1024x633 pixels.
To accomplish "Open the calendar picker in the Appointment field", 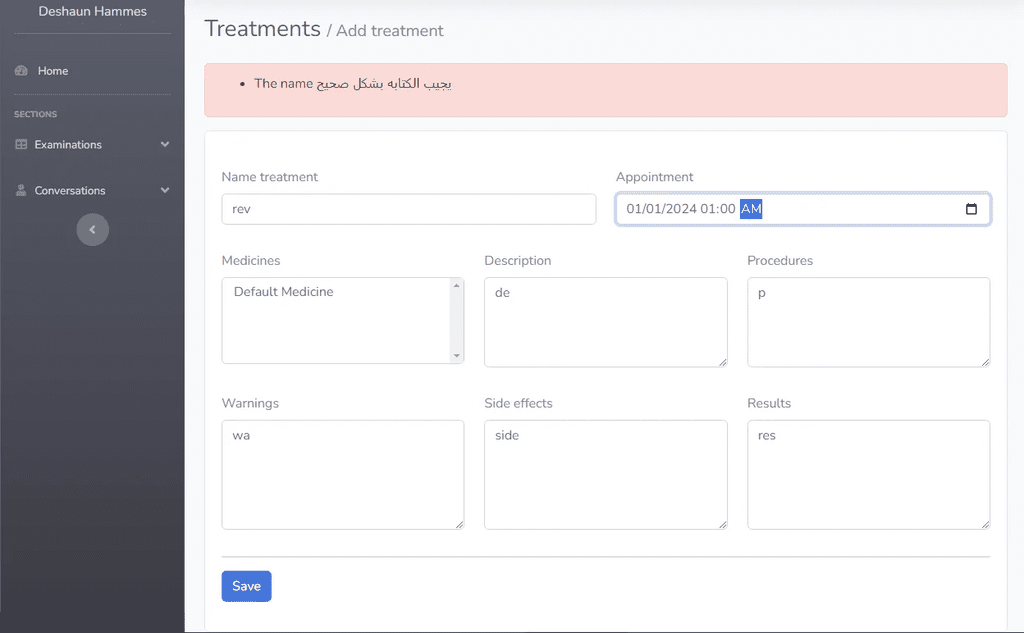I will tap(971, 209).
